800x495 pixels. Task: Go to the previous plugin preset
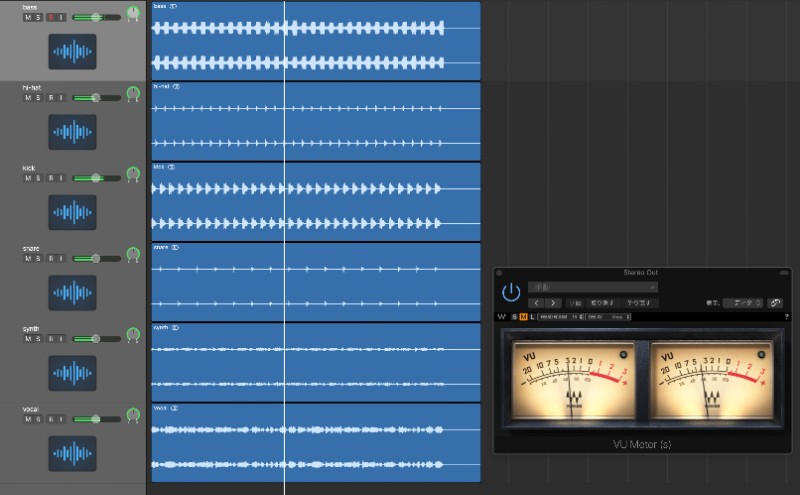(x=536, y=302)
